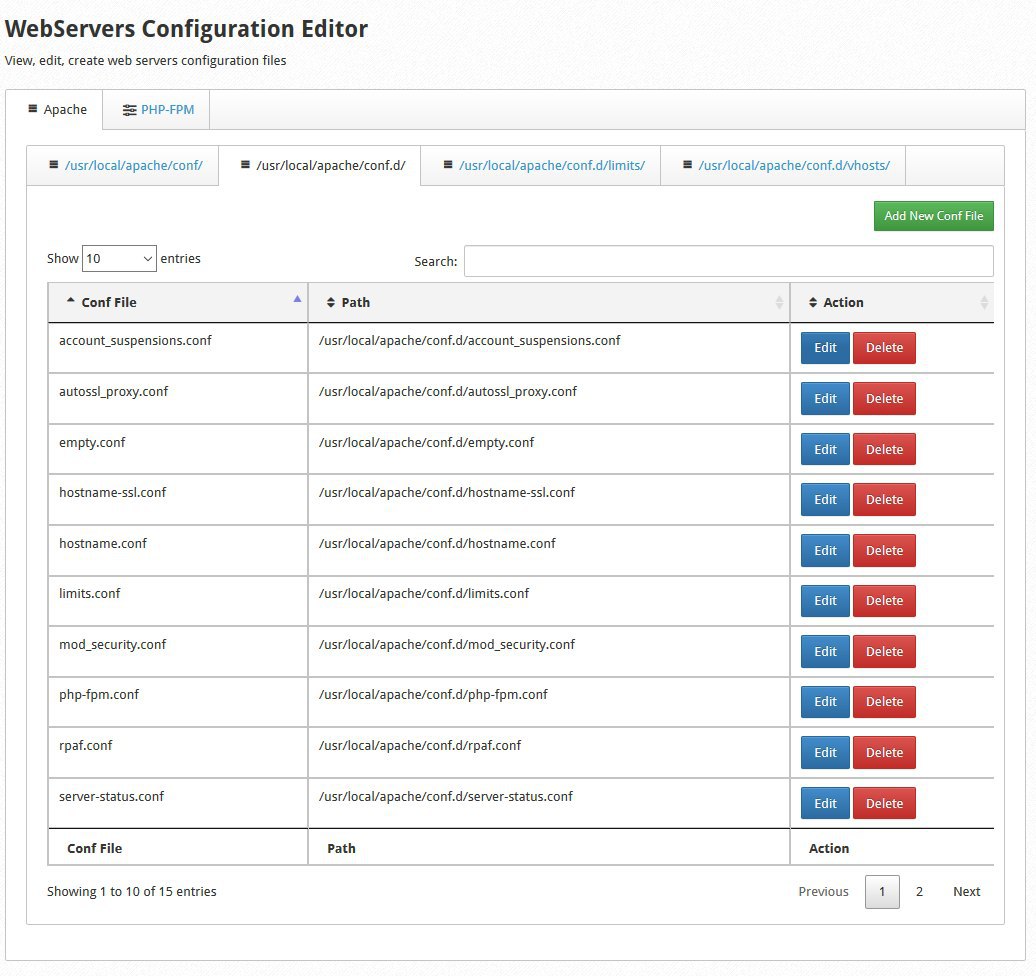
Task: Edit account_suspensions.conf
Action: click(x=825, y=348)
